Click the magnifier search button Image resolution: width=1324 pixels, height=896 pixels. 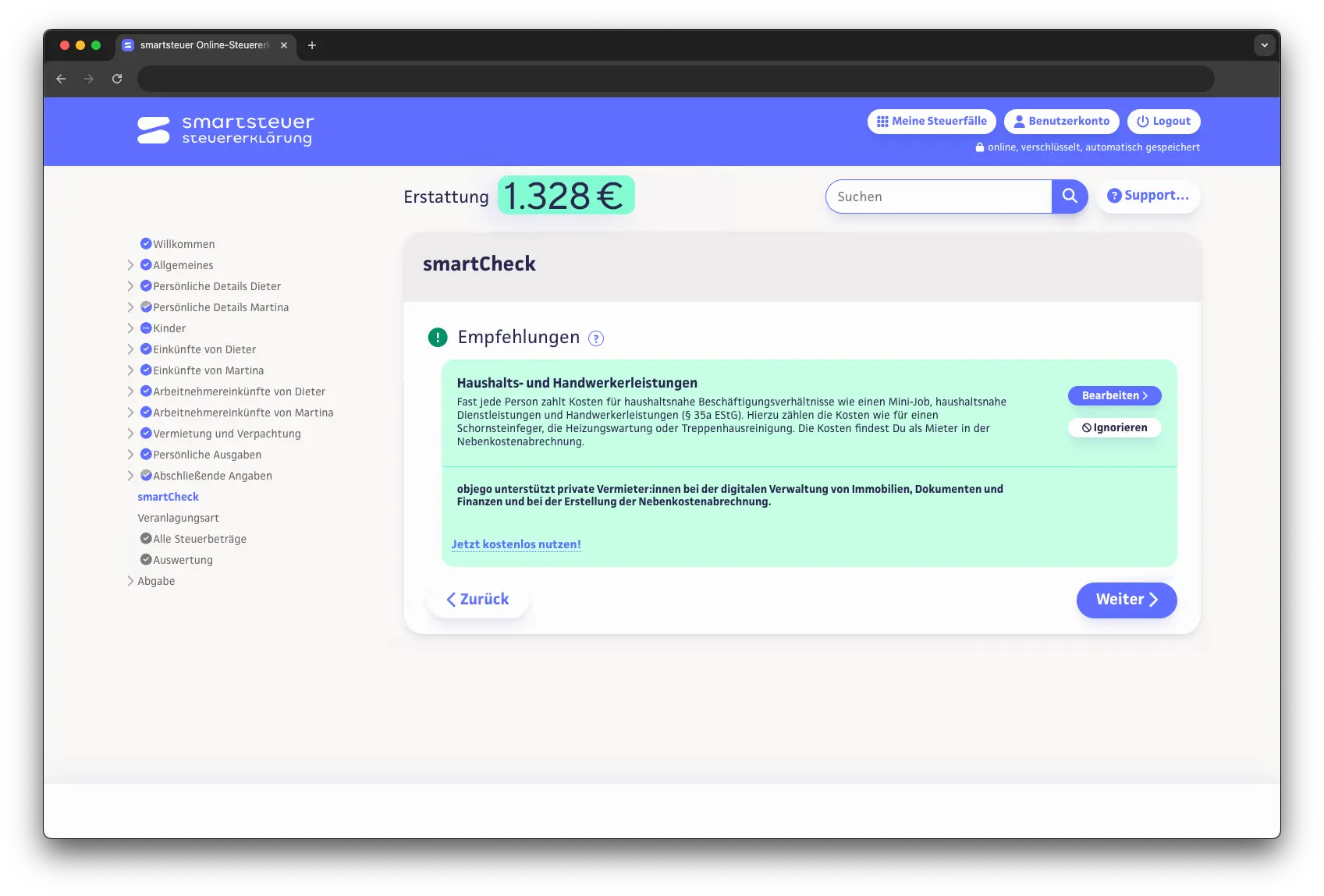1069,197
